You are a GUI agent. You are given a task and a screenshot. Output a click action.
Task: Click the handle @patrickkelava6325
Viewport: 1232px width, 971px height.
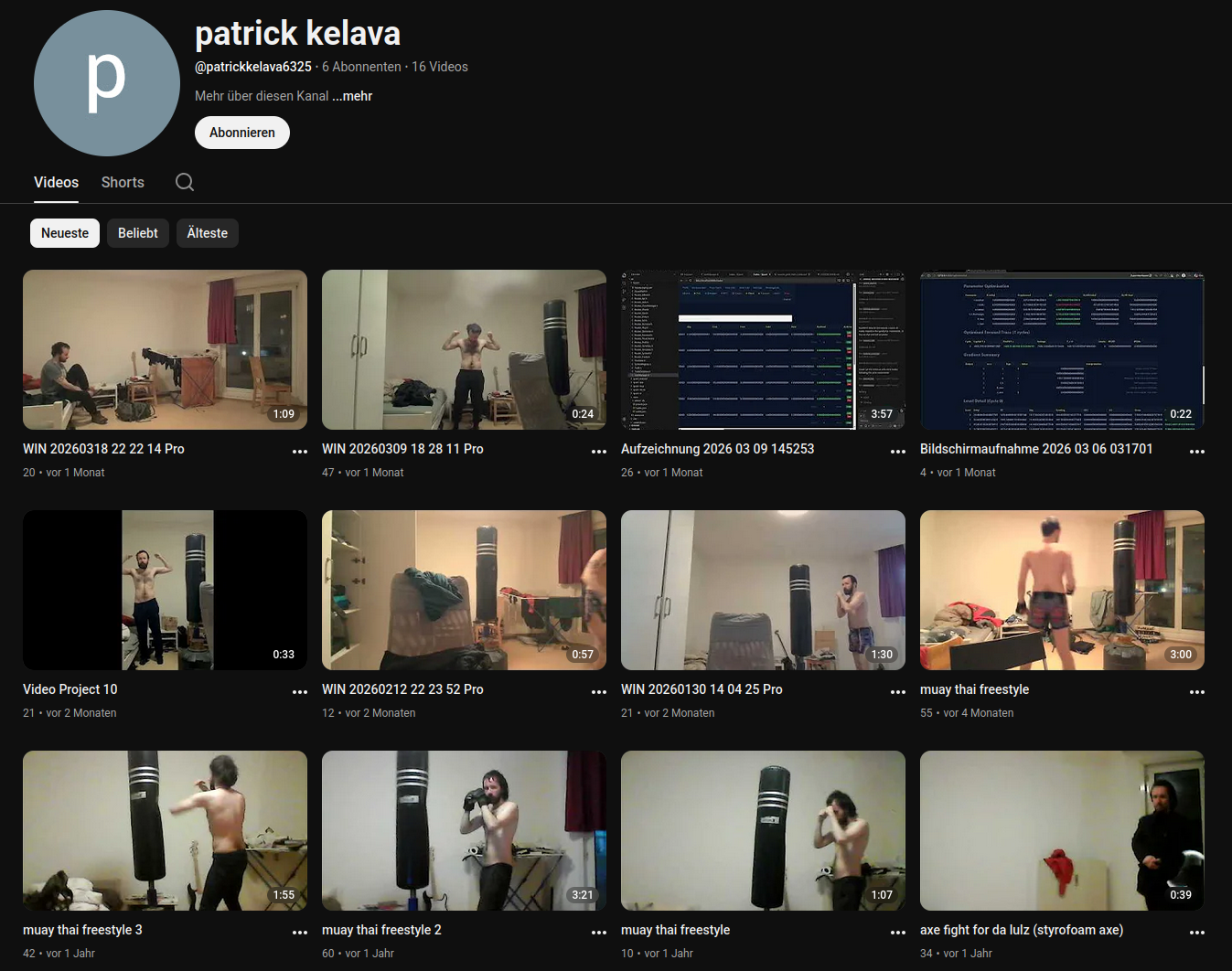click(253, 67)
